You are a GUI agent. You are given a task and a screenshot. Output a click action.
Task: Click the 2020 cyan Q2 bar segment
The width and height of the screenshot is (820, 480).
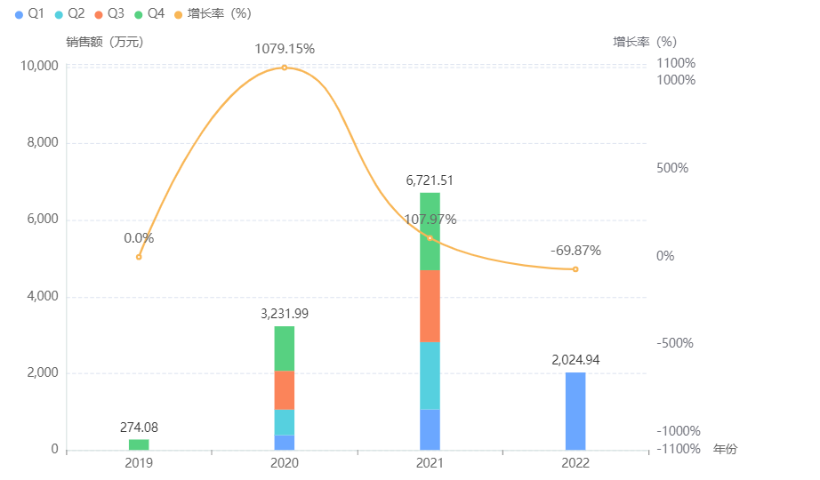pos(284,422)
